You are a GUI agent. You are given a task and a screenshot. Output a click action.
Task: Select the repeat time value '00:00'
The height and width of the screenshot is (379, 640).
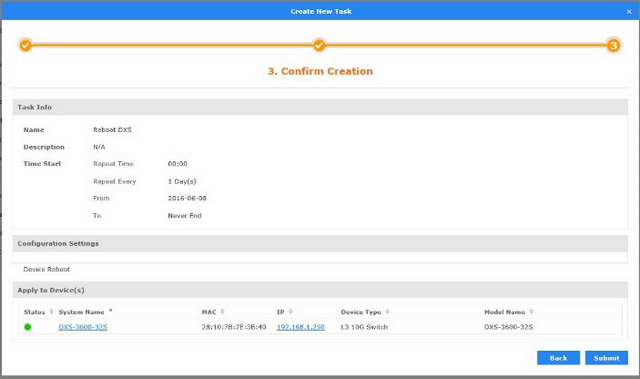click(x=178, y=164)
